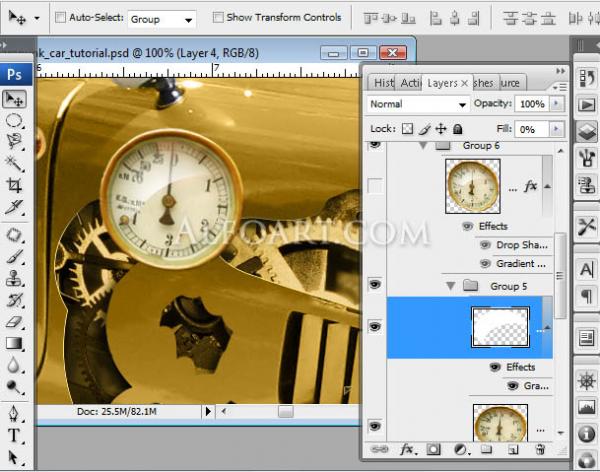This screenshot has height=472, width=600.
Task: Open Move tool preset picker arrow
Action: (x=37, y=18)
